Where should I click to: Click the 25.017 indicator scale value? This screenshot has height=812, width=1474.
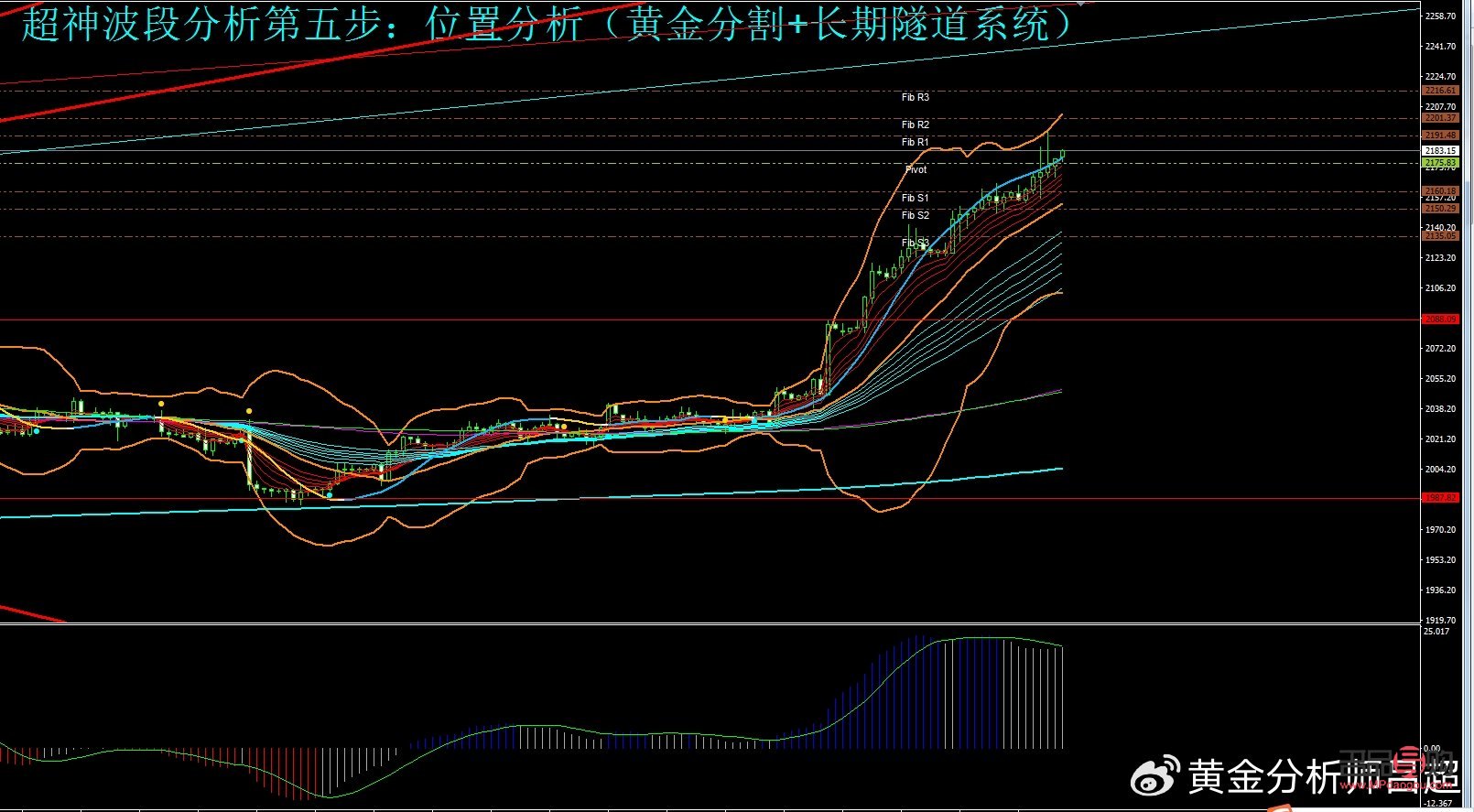point(1436,631)
